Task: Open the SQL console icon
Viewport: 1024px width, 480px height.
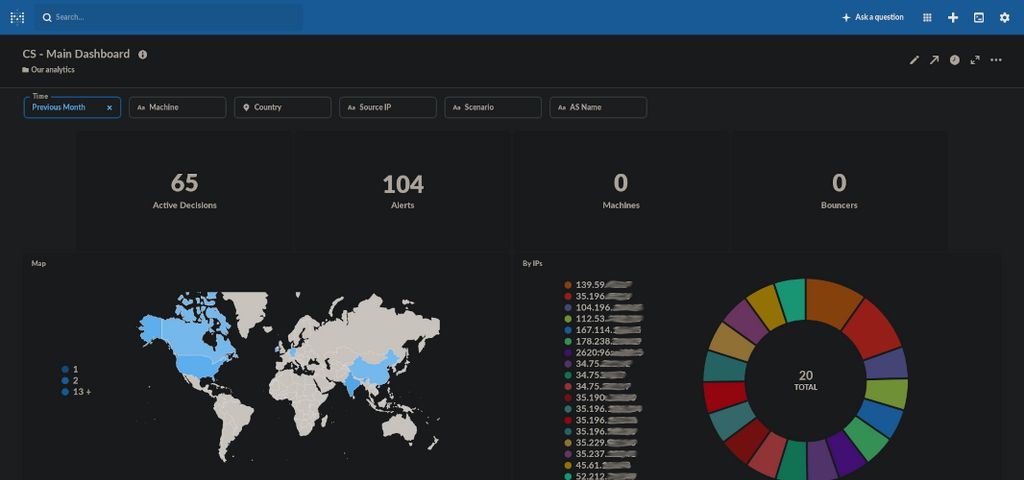Action: tap(979, 18)
